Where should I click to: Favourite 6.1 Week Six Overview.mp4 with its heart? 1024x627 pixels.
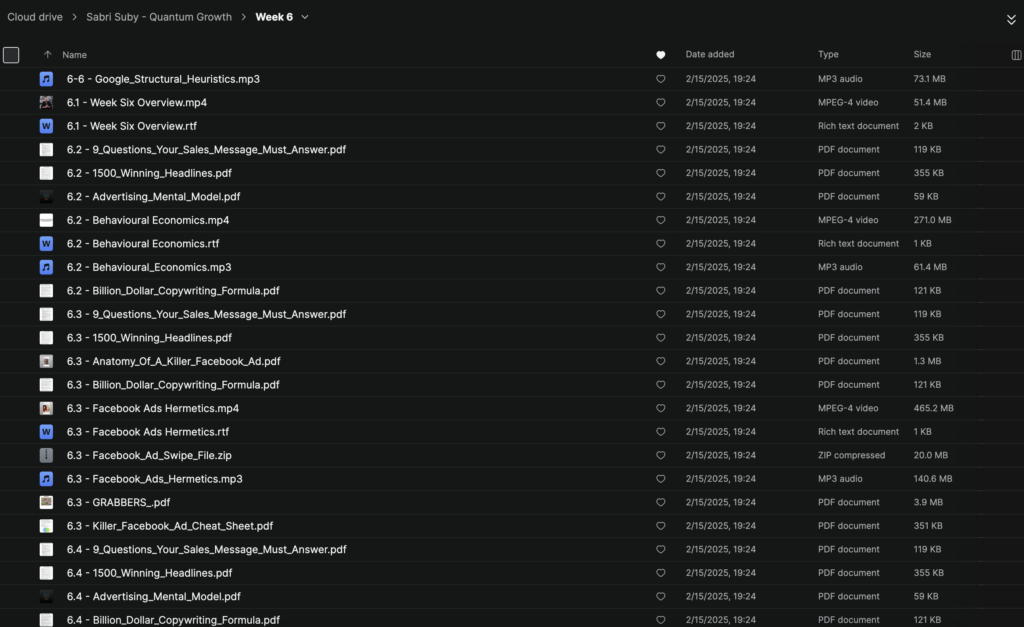pos(660,103)
